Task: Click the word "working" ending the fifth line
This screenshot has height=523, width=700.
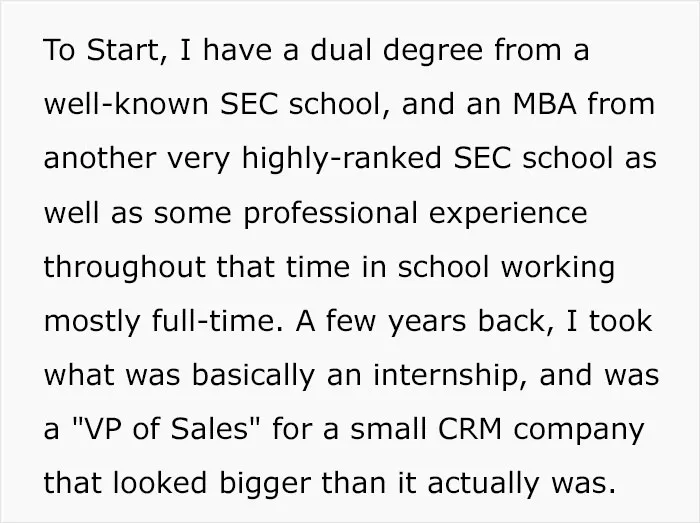Action: coord(558,267)
